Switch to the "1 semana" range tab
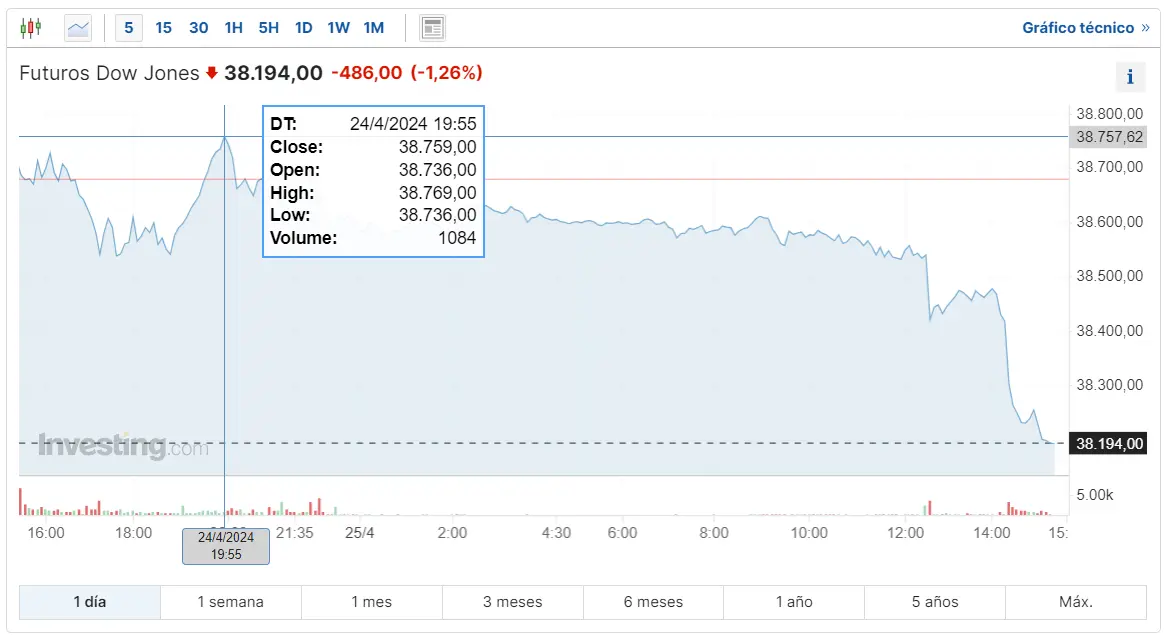The image size is (1169, 644). point(230,602)
